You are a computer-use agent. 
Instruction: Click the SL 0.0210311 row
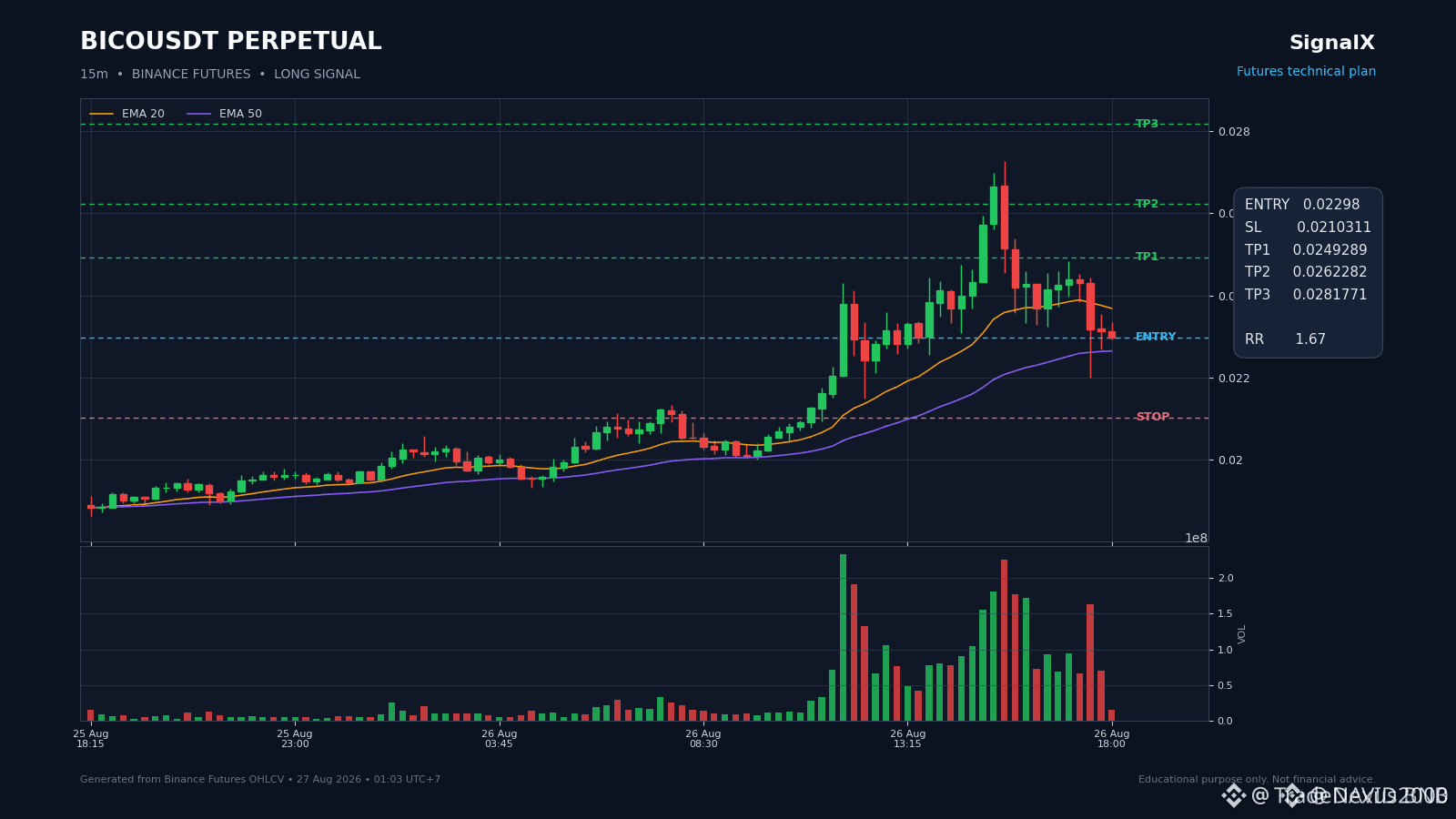1308,227
